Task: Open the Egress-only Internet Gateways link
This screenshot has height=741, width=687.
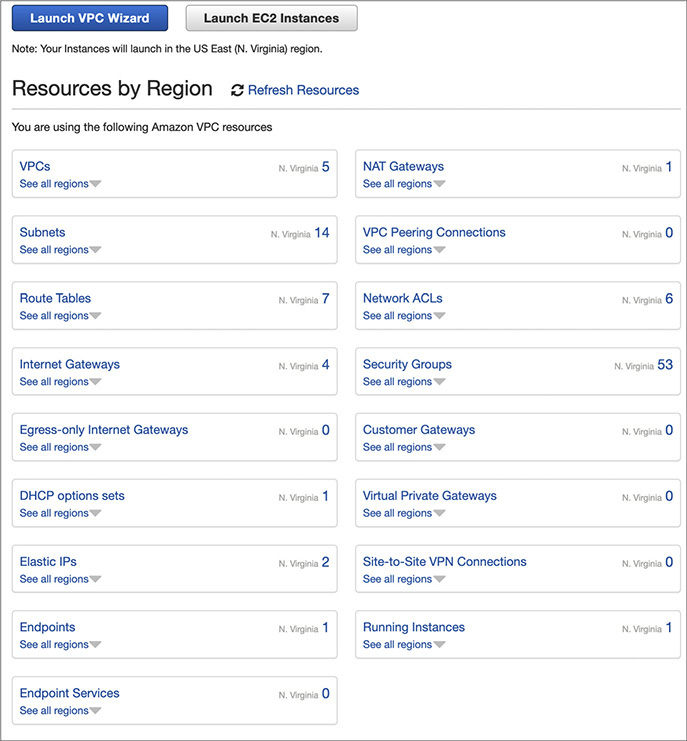Action: click(x=103, y=430)
